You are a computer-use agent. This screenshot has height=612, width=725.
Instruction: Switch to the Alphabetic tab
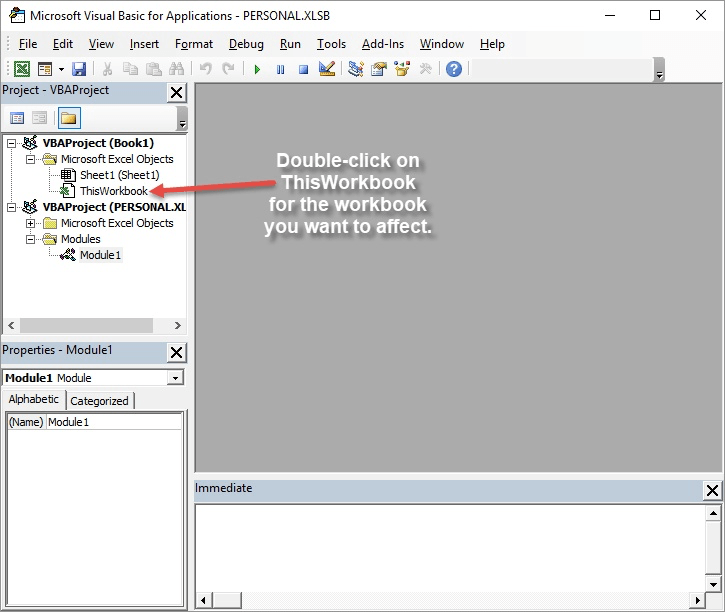point(34,399)
